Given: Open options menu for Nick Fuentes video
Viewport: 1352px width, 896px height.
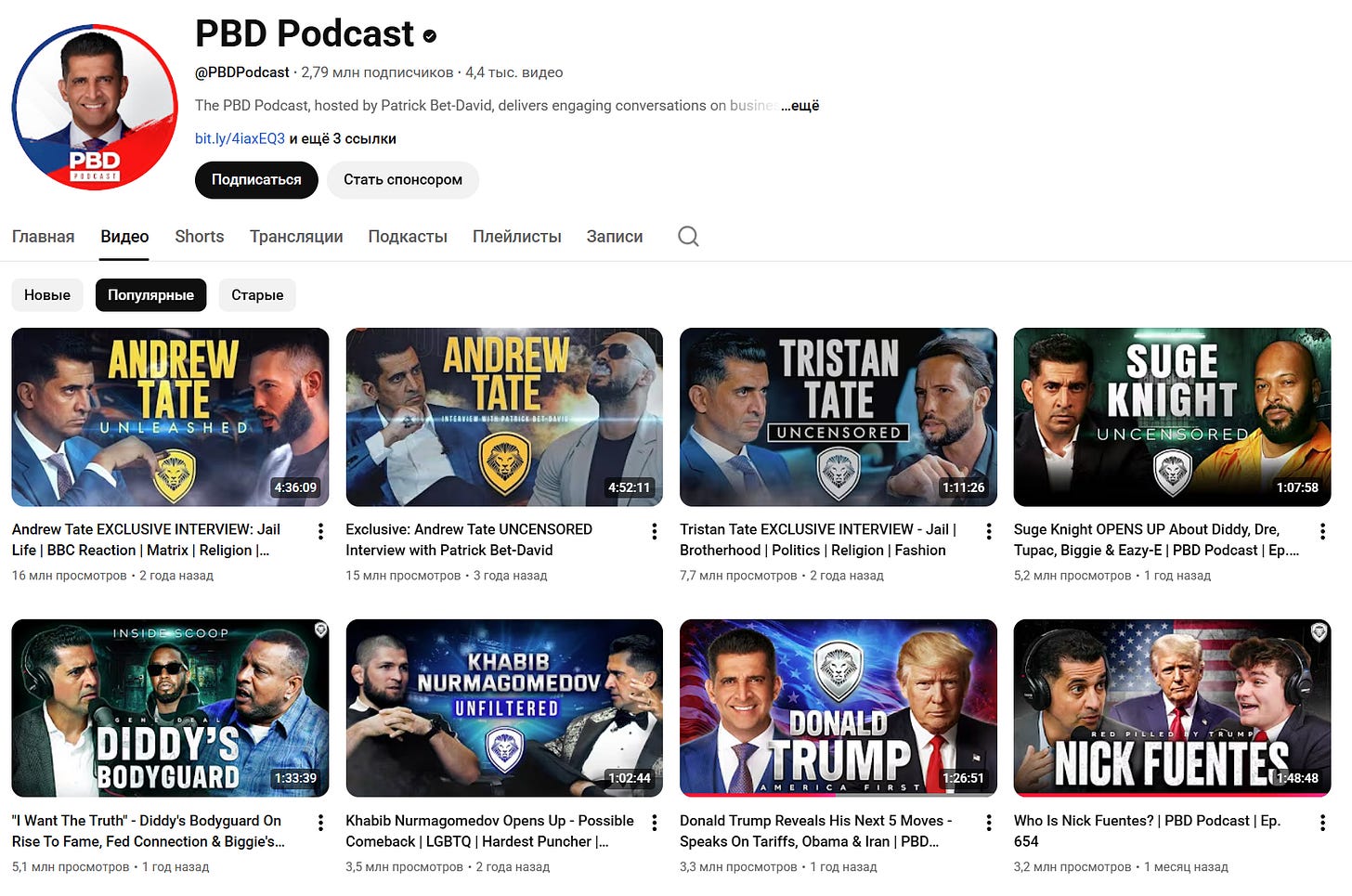Looking at the screenshot, I should 1322,823.
